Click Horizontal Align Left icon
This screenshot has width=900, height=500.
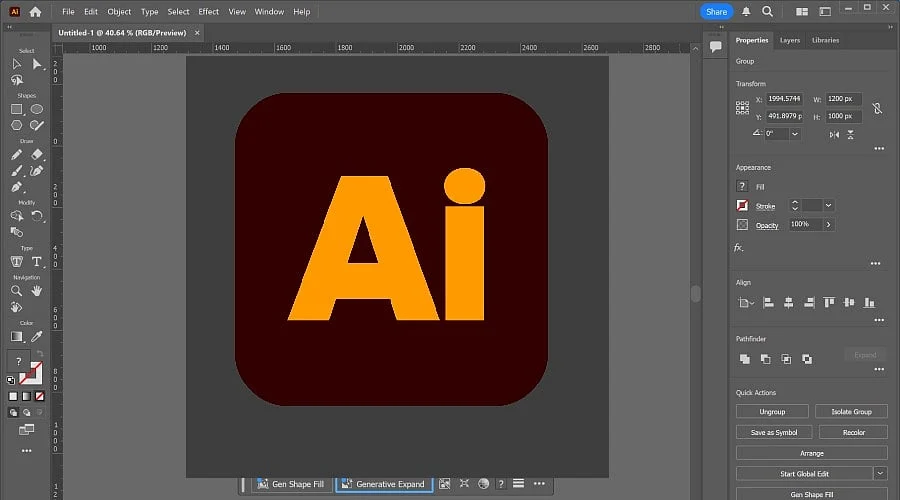(x=769, y=303)
